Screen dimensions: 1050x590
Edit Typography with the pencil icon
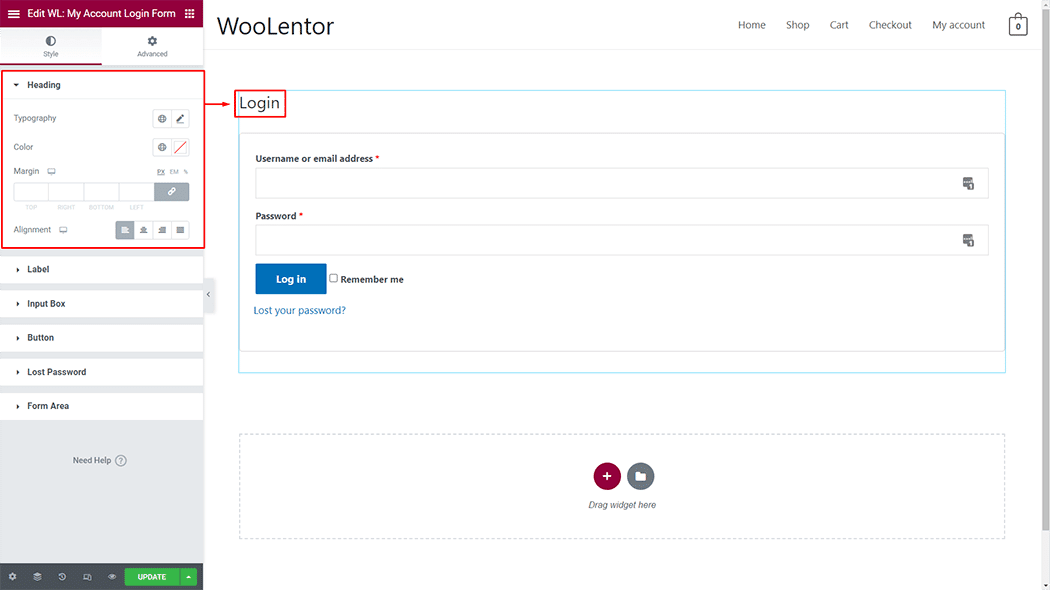(180, 119)
